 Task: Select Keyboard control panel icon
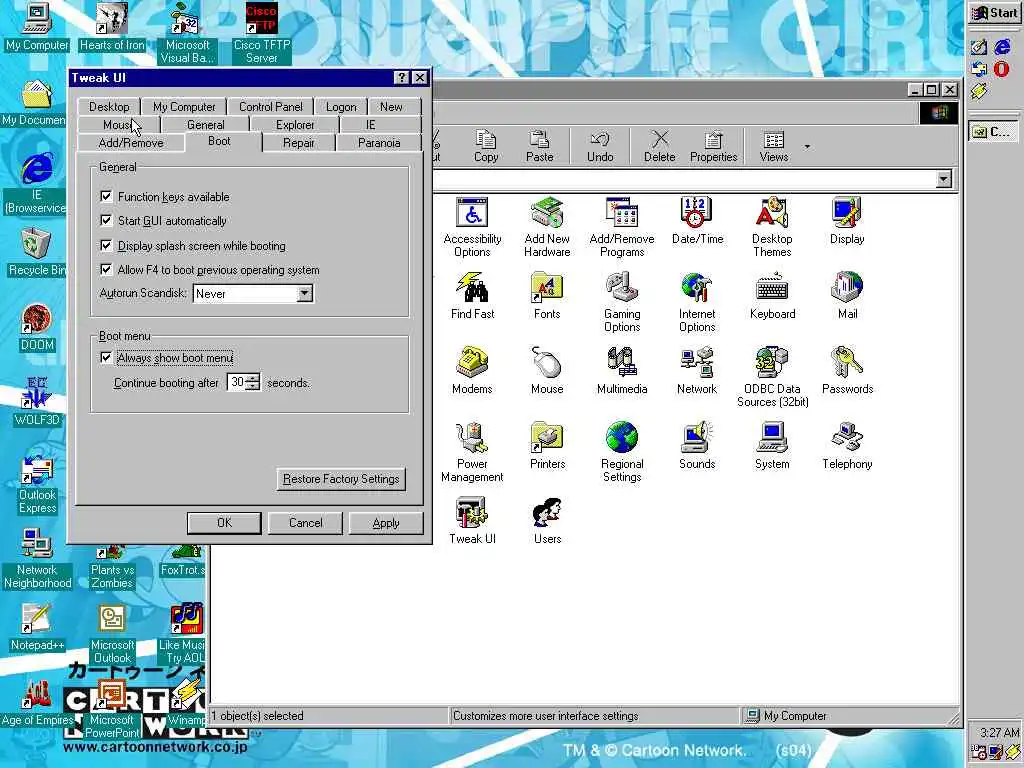(772, 296)
